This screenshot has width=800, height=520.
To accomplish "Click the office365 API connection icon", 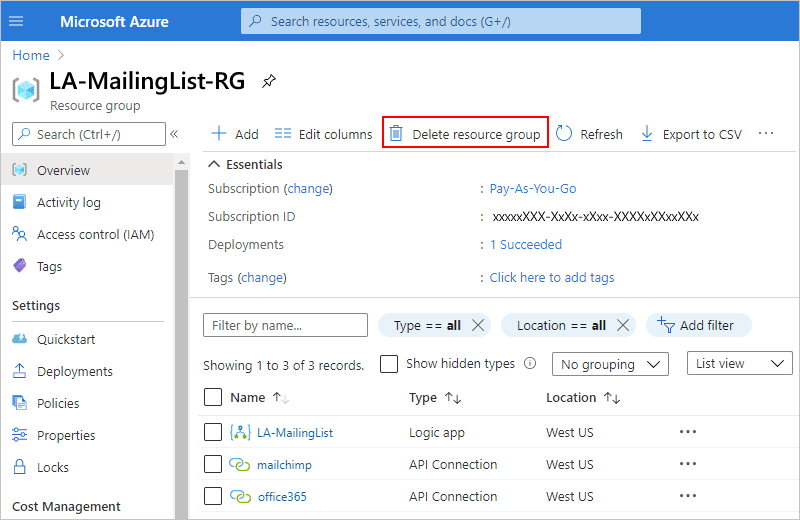I will [240, 497].
